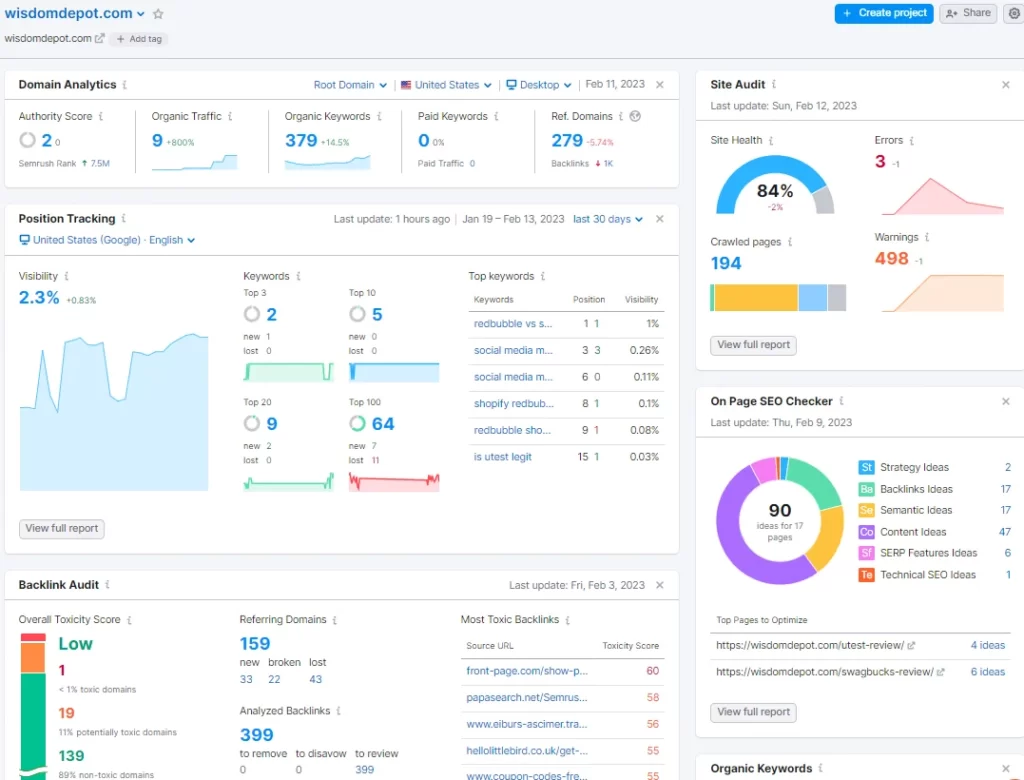The width and height of the screenshot is (1024, 780).
Task: Close the Backlink Audit widget
Action: coord(660,585)
